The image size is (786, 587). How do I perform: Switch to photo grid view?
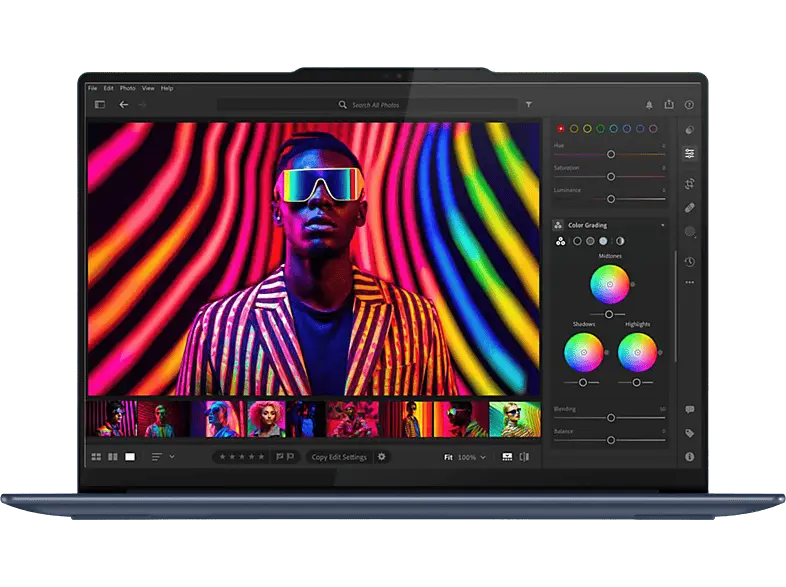point(97,457)
